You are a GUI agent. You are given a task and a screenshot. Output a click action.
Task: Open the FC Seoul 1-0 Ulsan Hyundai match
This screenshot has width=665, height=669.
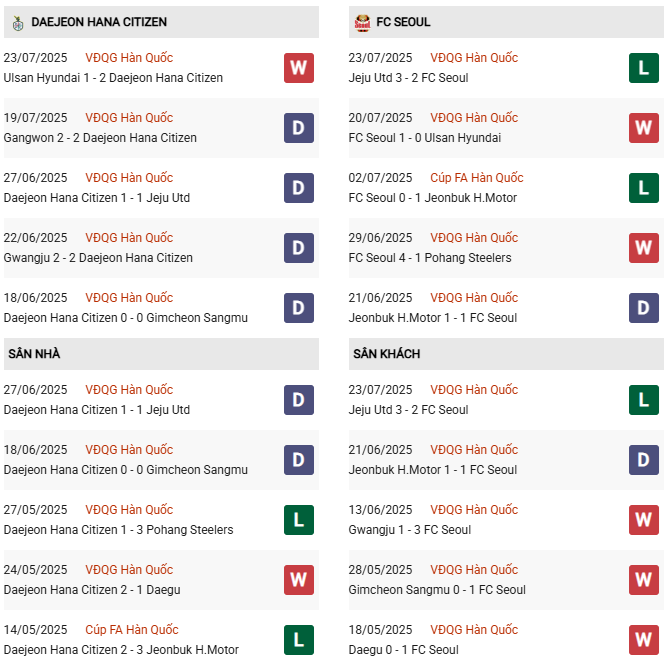(x=425, y=138)
